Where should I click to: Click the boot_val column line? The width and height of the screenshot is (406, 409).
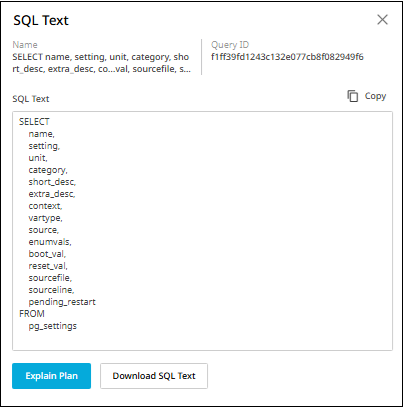pyautogui.click(x=47, y=254)
